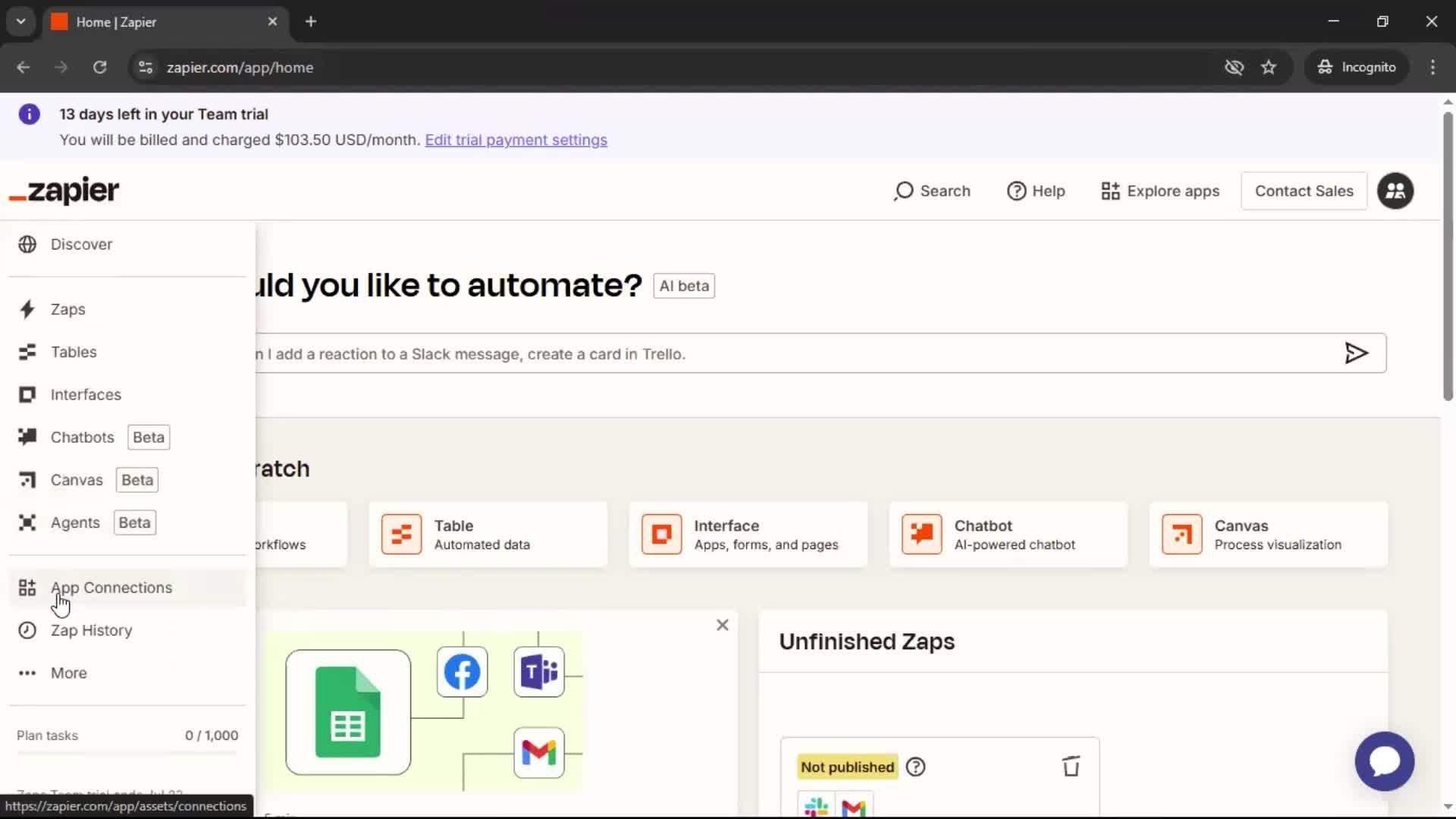The image size is (1456, 819).
Task: Click site information icon in address bar
Action: [x=146, y=67]
